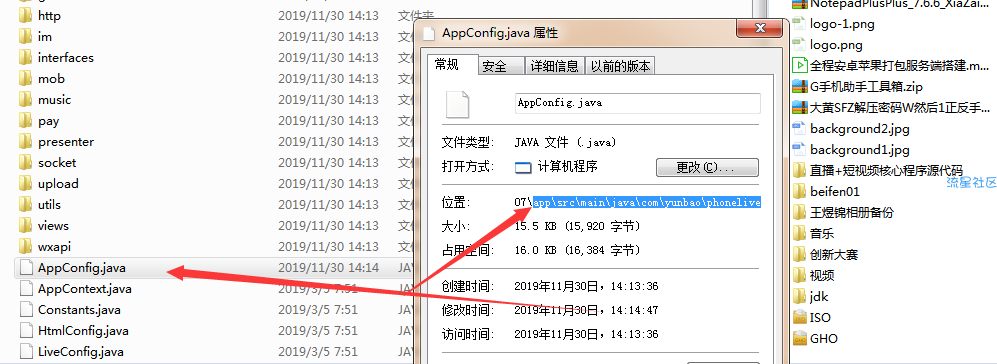
Task: Select the utils folder icon
Action: click(x=25, y=204)
